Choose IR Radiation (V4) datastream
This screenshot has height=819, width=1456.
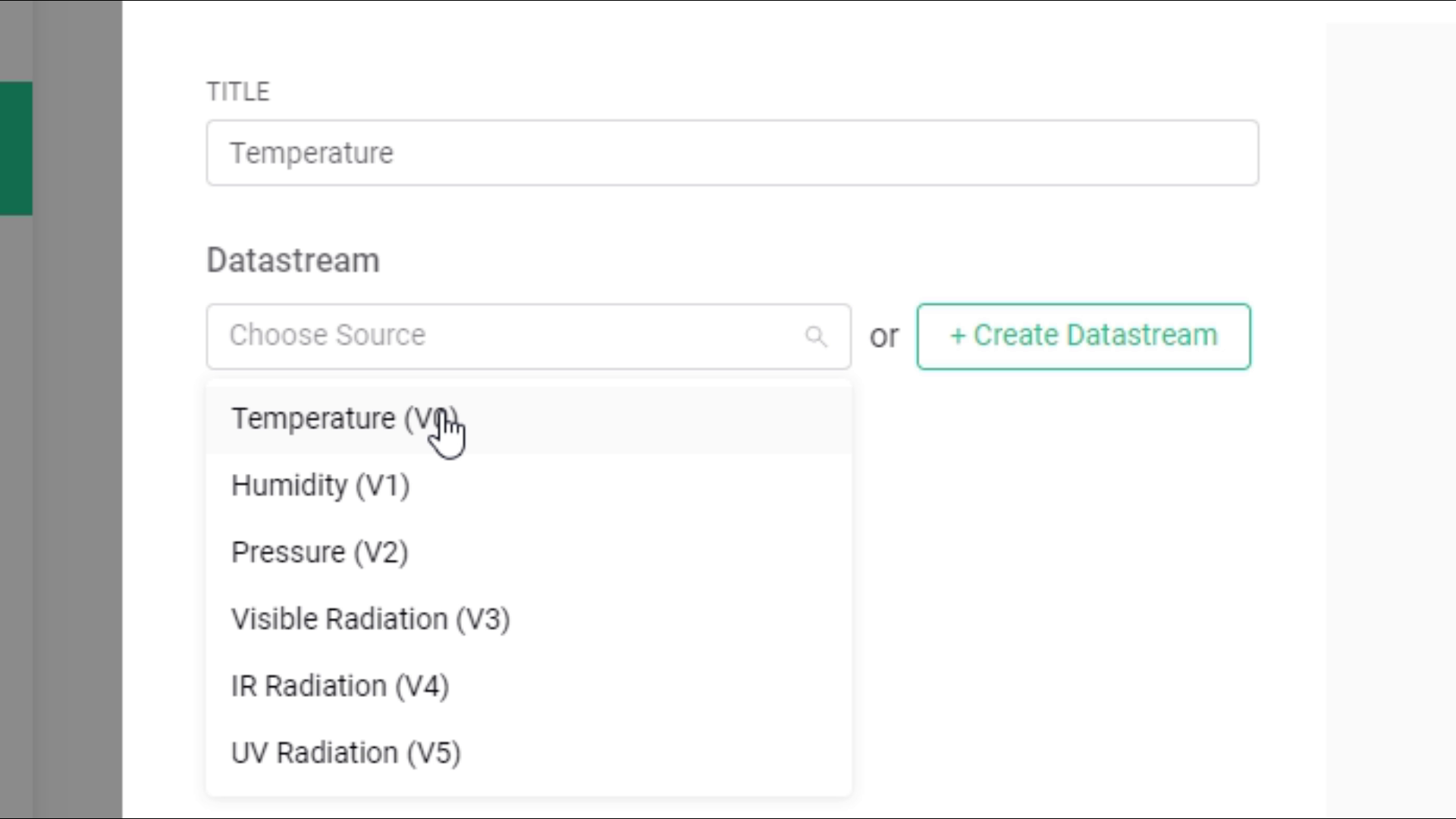(340, 686)
